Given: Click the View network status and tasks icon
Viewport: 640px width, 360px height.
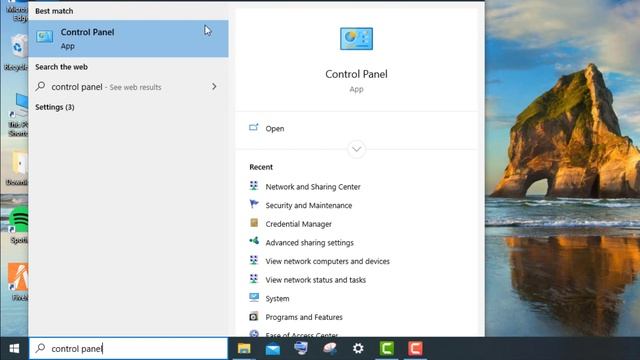Looking at the screenshot, I should coord(254,279).
